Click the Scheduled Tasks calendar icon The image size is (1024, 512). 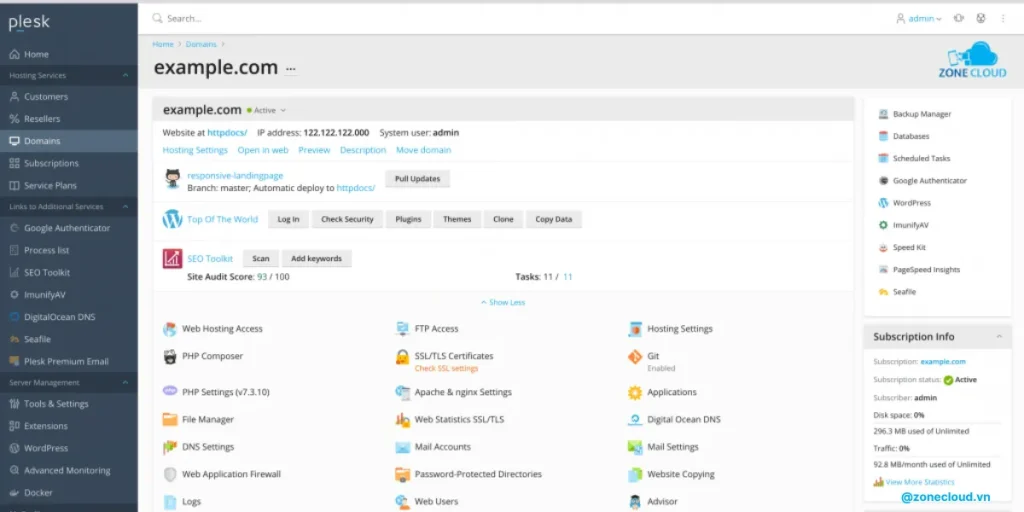pos(883,158)
